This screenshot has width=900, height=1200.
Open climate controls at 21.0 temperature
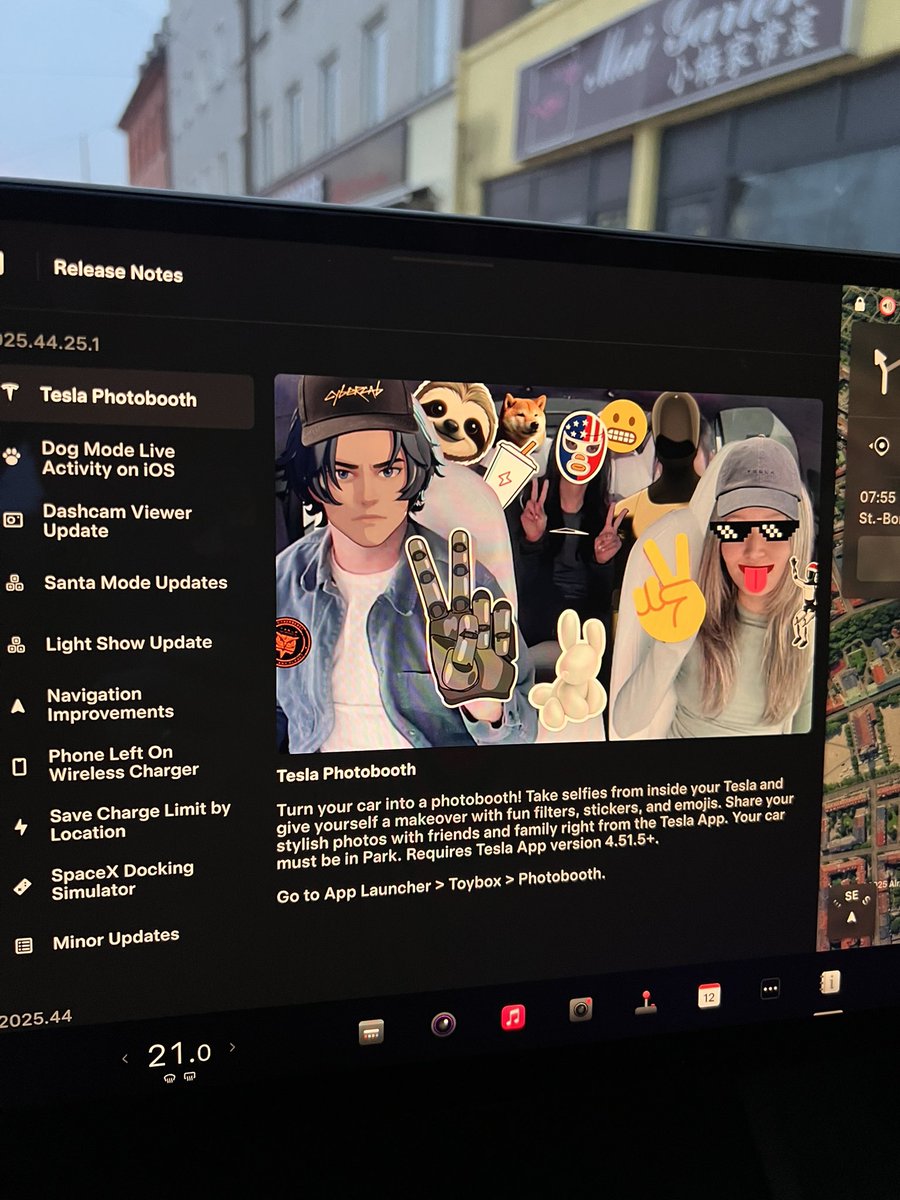(x=179, y=1053)
